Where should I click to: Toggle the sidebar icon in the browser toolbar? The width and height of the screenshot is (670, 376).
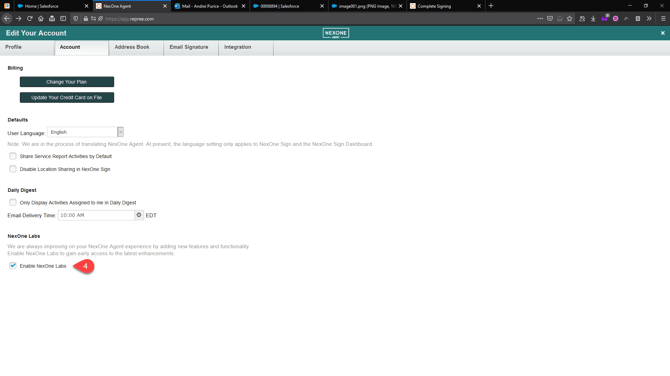pyautogui.click(x=63, y=19)
